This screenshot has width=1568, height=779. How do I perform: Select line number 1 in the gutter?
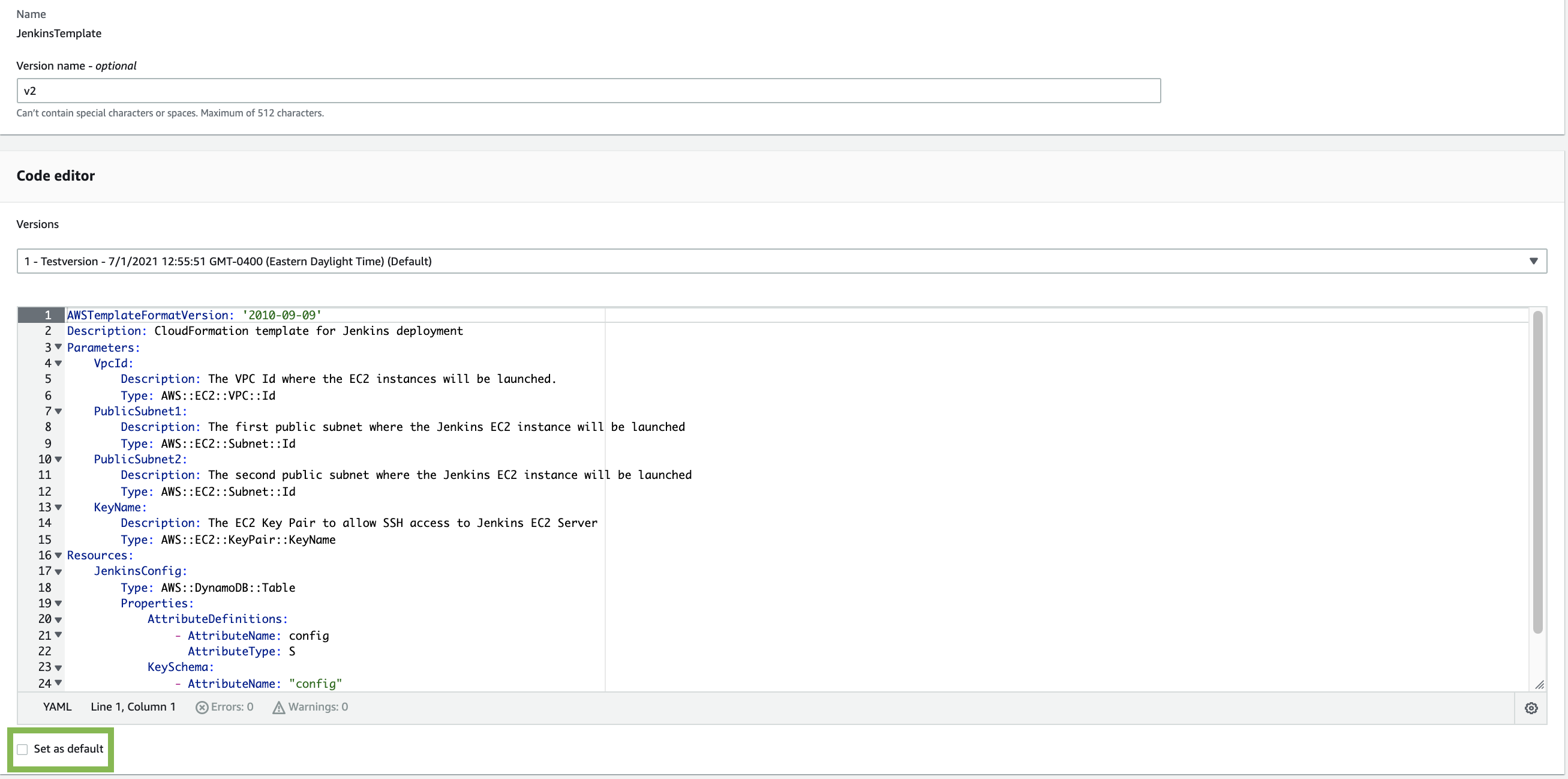[47, 315]
